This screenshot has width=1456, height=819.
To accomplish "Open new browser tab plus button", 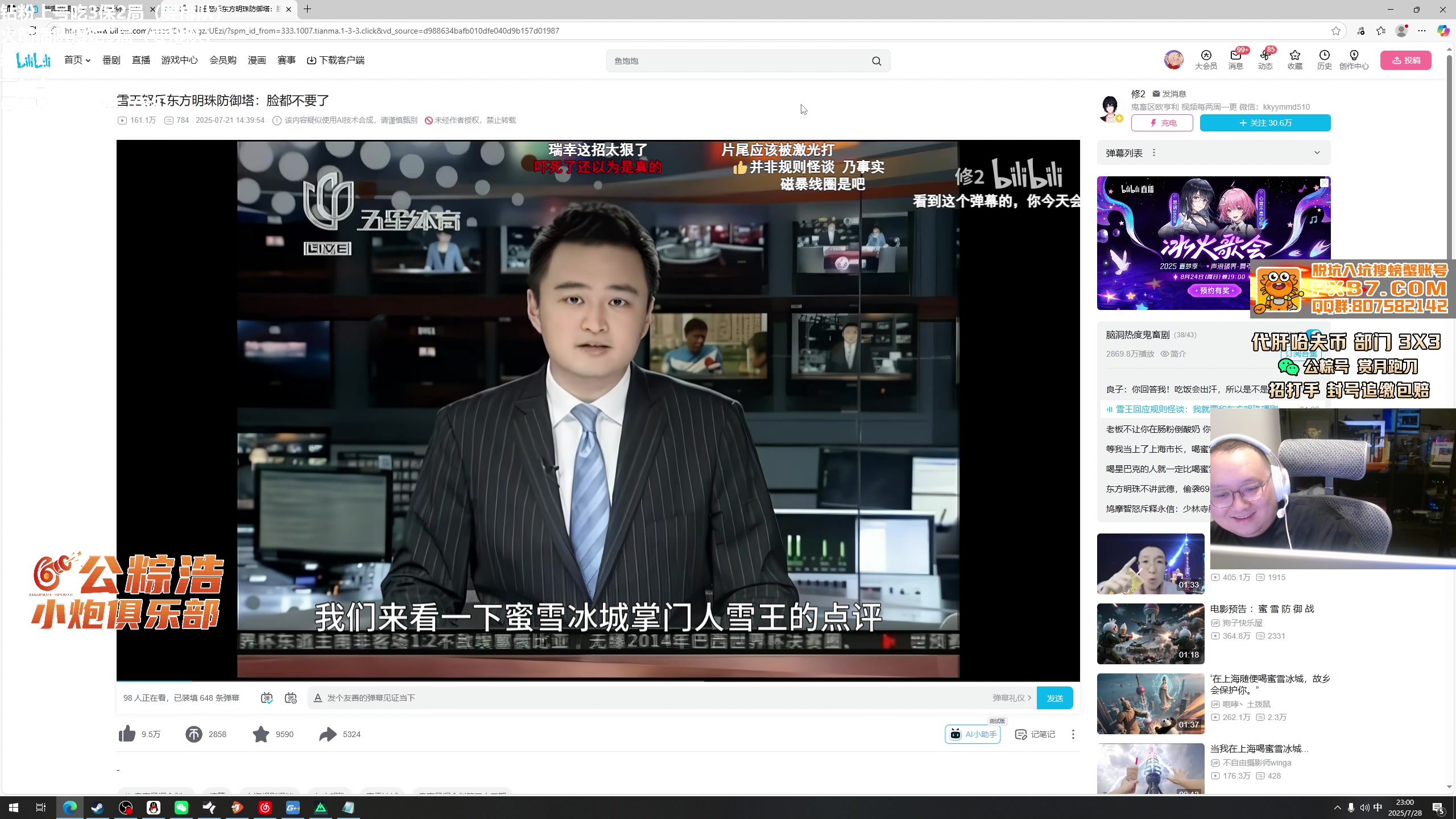I will coord(307,9).
